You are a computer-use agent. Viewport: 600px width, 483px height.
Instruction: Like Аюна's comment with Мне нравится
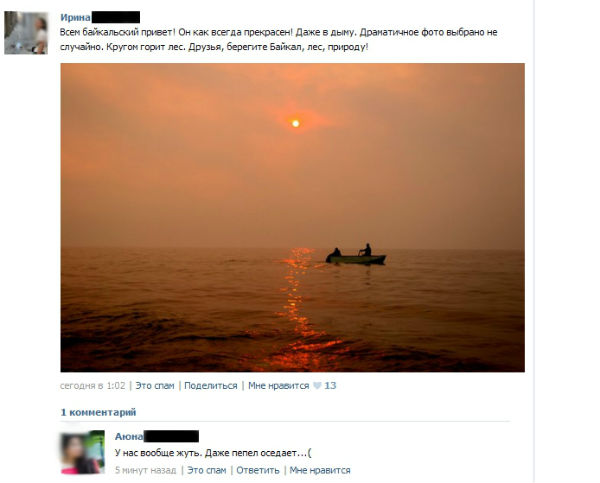point(320,470)
